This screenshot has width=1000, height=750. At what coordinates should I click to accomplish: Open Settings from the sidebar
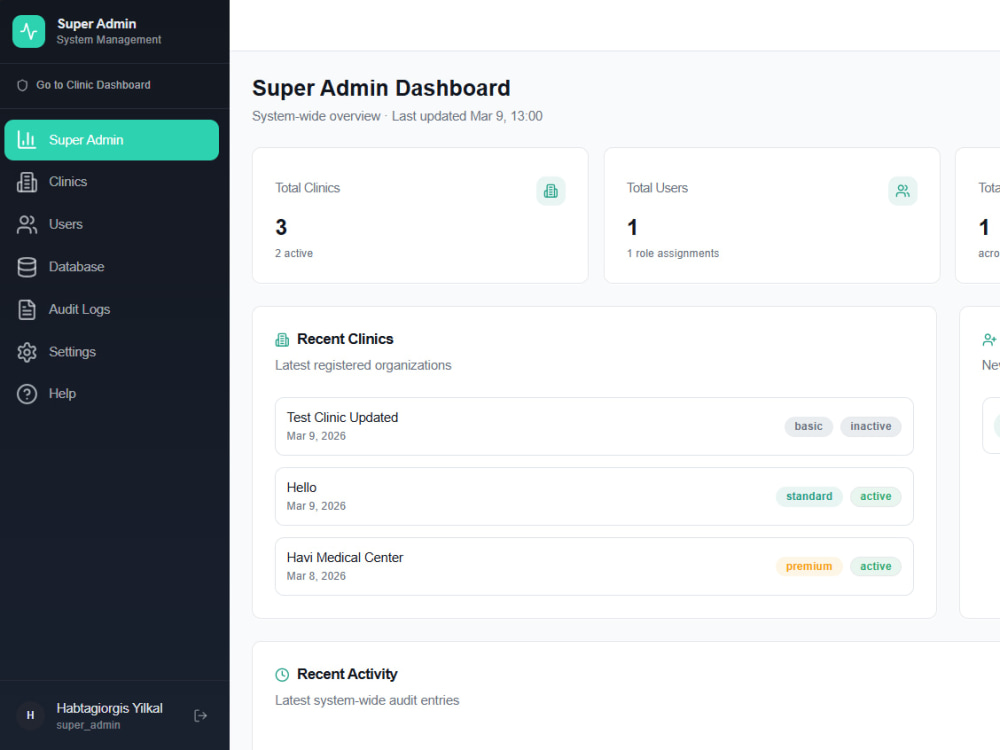(112, 352)
